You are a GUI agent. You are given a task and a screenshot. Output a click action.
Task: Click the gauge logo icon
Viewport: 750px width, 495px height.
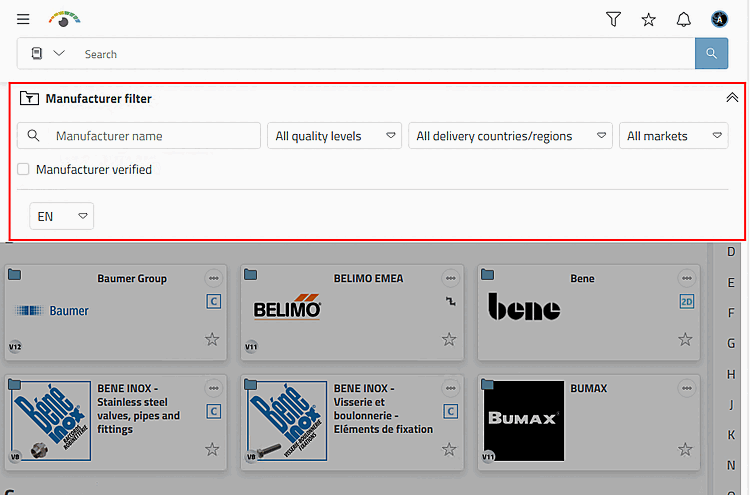pos(64,19)
